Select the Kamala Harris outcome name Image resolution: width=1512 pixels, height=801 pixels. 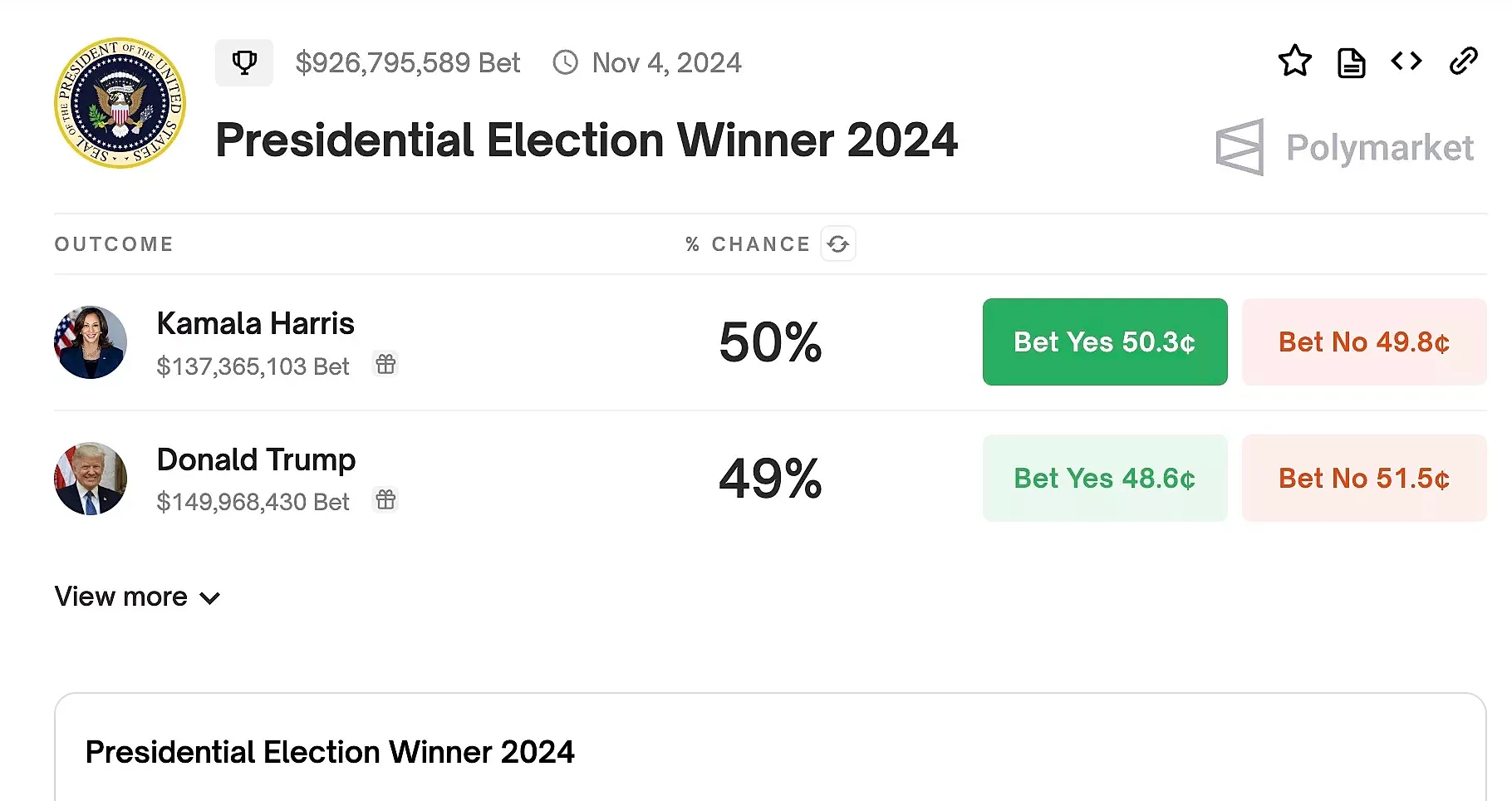click(x=255, y=323)
